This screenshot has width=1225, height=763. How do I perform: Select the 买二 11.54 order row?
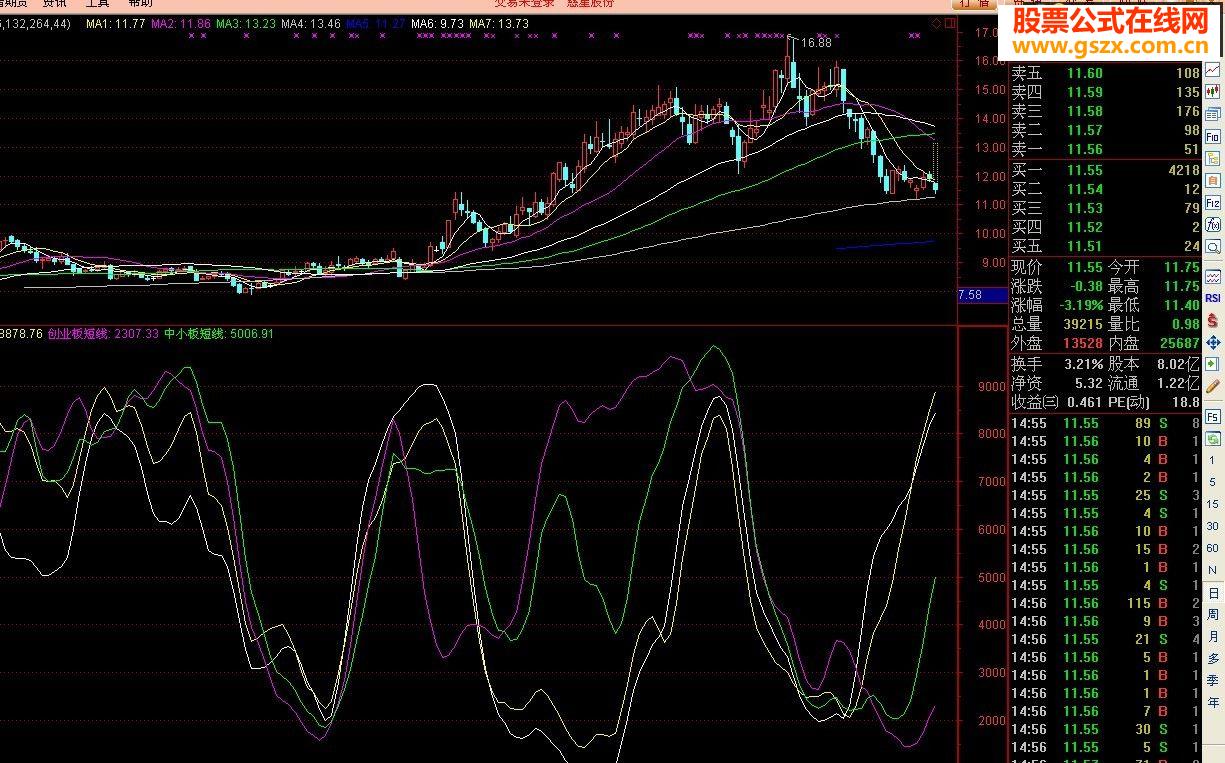click(x=1105, y=189)
